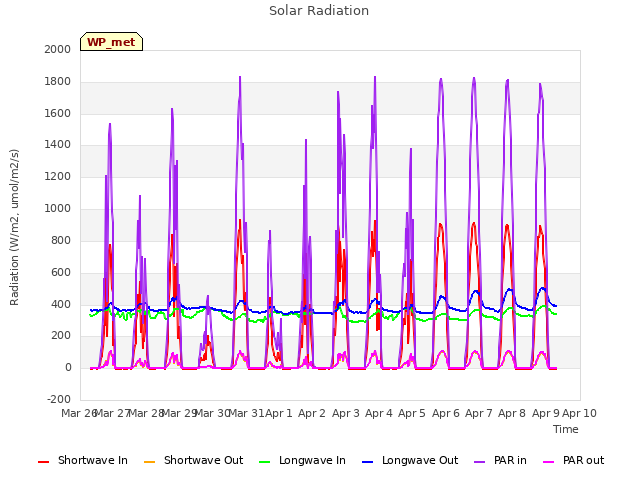Click the Apr 6 x-axis label

pos(446,413)
